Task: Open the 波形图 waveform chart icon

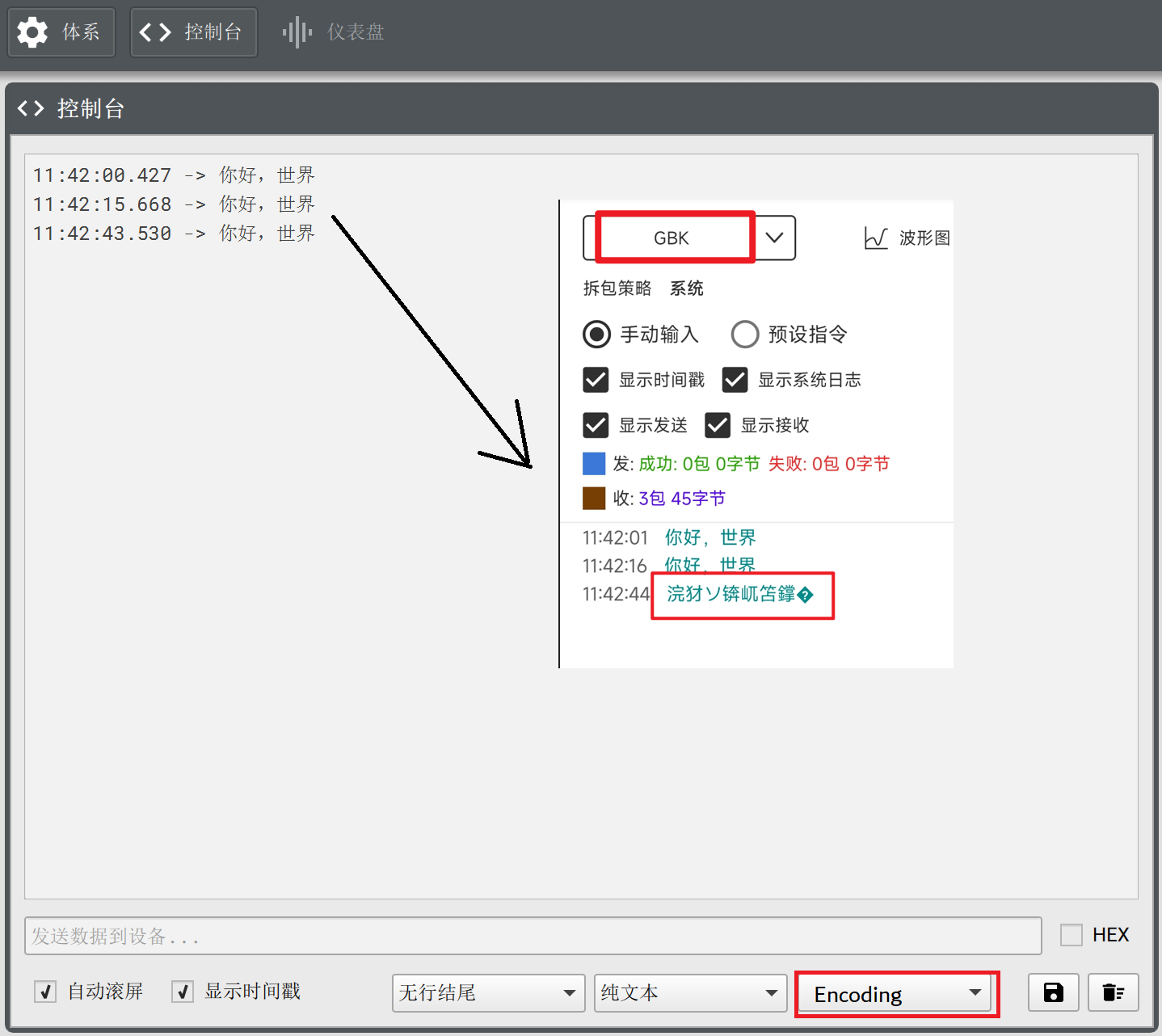Action: tap(878, 237)
